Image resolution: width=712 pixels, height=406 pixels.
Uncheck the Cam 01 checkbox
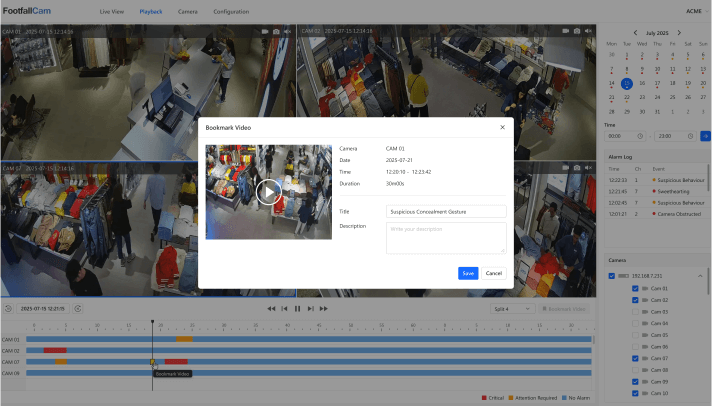pyautogui.click(x=635, y=288)
